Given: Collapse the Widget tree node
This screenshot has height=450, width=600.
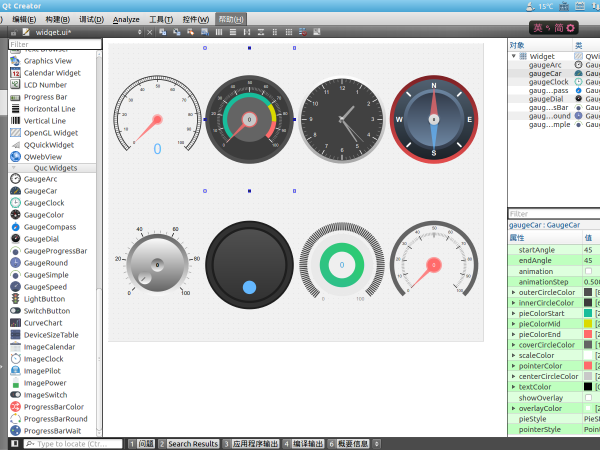Looking at the screenshot, I should (x=513, y=56).
